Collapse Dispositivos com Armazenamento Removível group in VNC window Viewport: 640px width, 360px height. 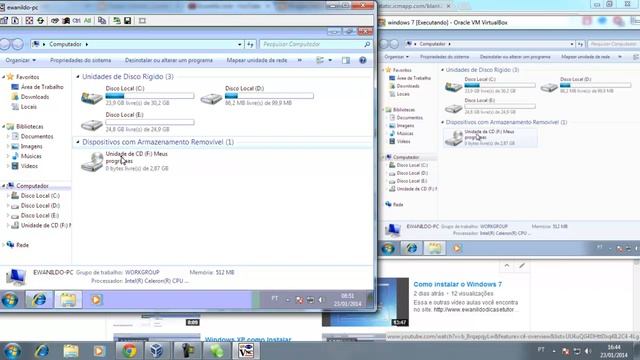(78, 142)
